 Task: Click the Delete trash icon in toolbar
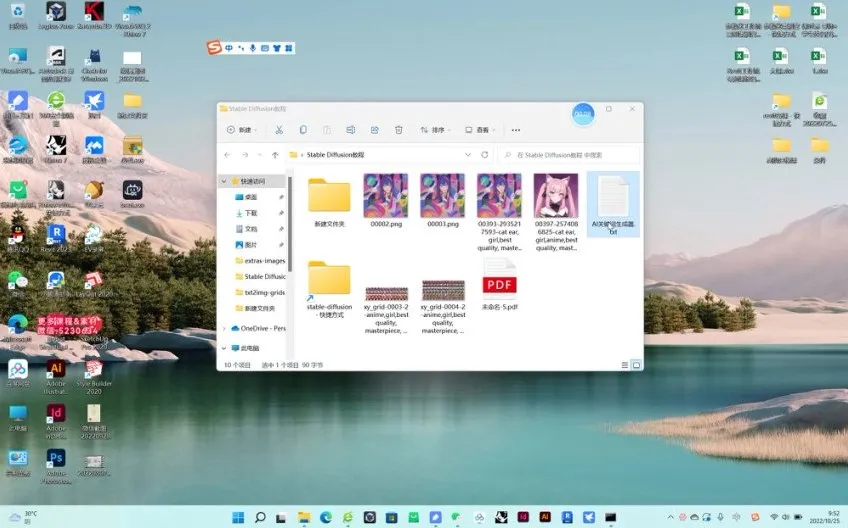click(398, 130)
